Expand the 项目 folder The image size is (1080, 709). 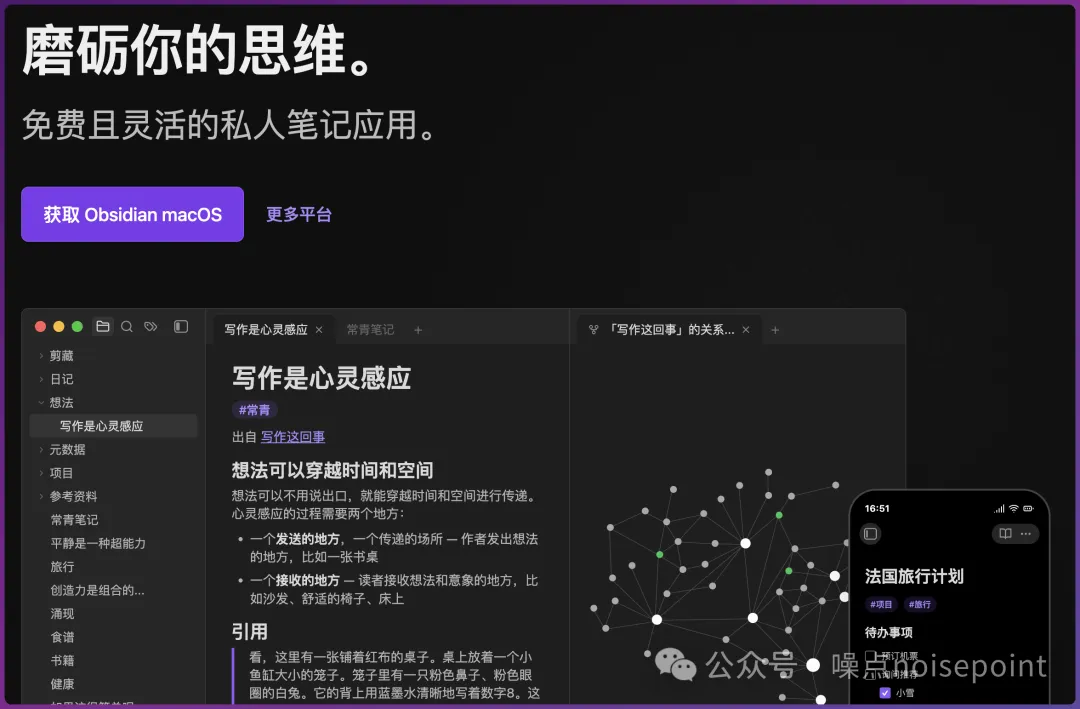click(x=41, y=473)
